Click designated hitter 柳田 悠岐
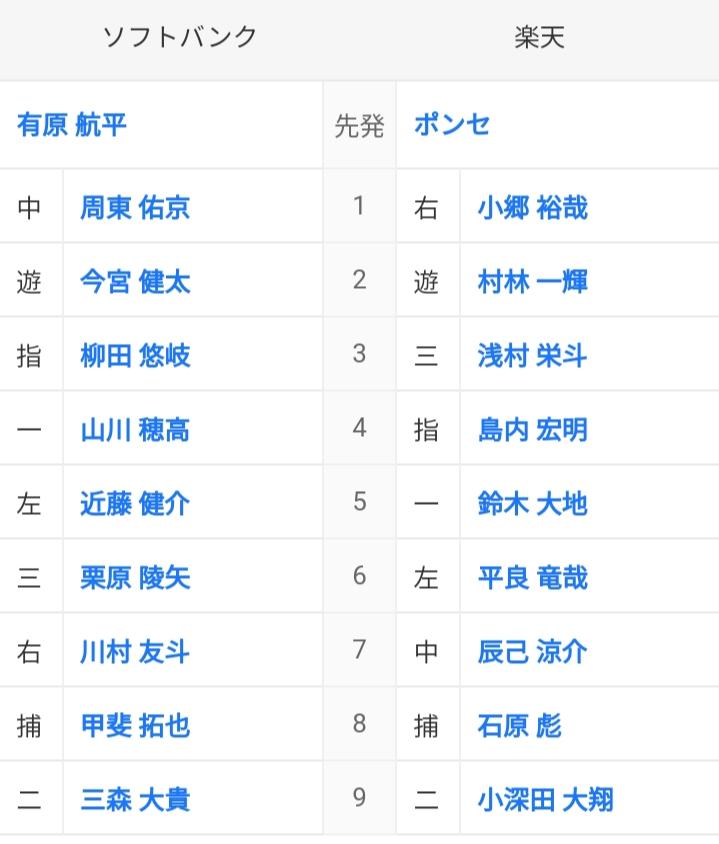 pyautogui.click(x=135, y=356)
